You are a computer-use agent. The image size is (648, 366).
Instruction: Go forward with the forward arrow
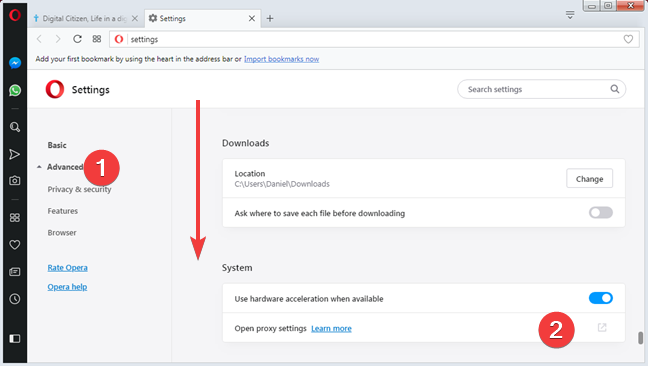click(58, 39)
